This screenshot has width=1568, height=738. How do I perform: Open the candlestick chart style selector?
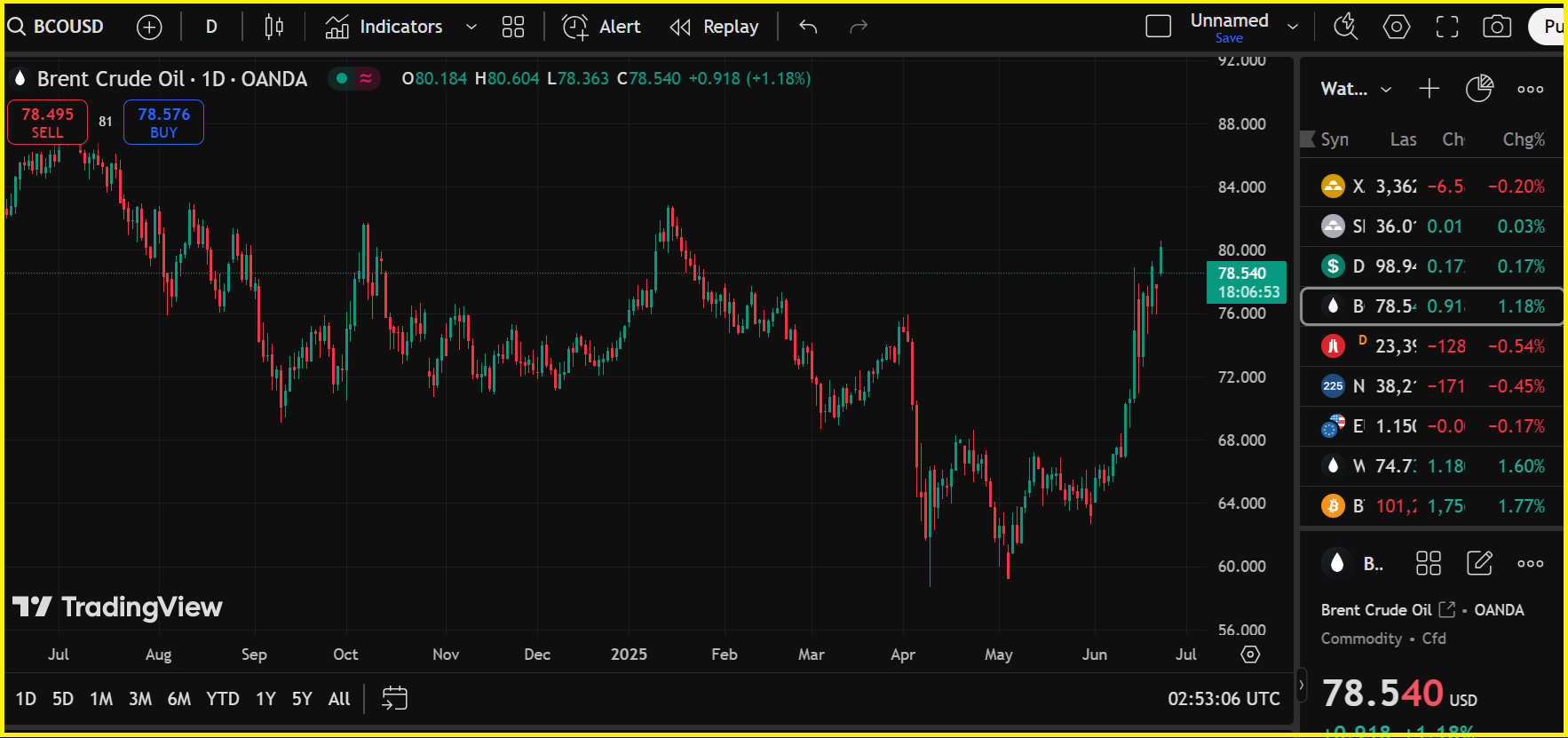tap(273, 28)
